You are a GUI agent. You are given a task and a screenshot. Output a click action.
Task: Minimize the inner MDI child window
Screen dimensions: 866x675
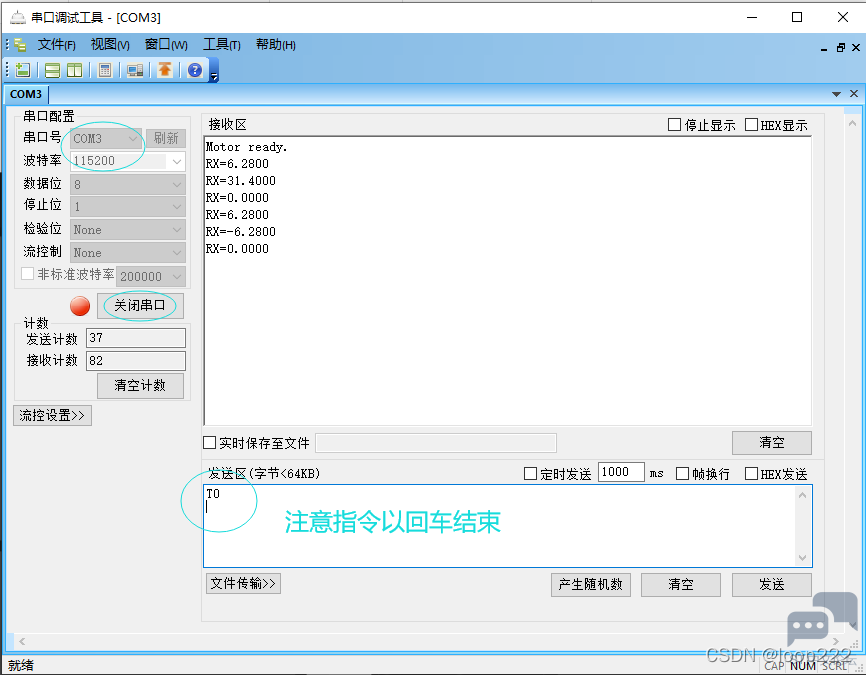point(824,49)
